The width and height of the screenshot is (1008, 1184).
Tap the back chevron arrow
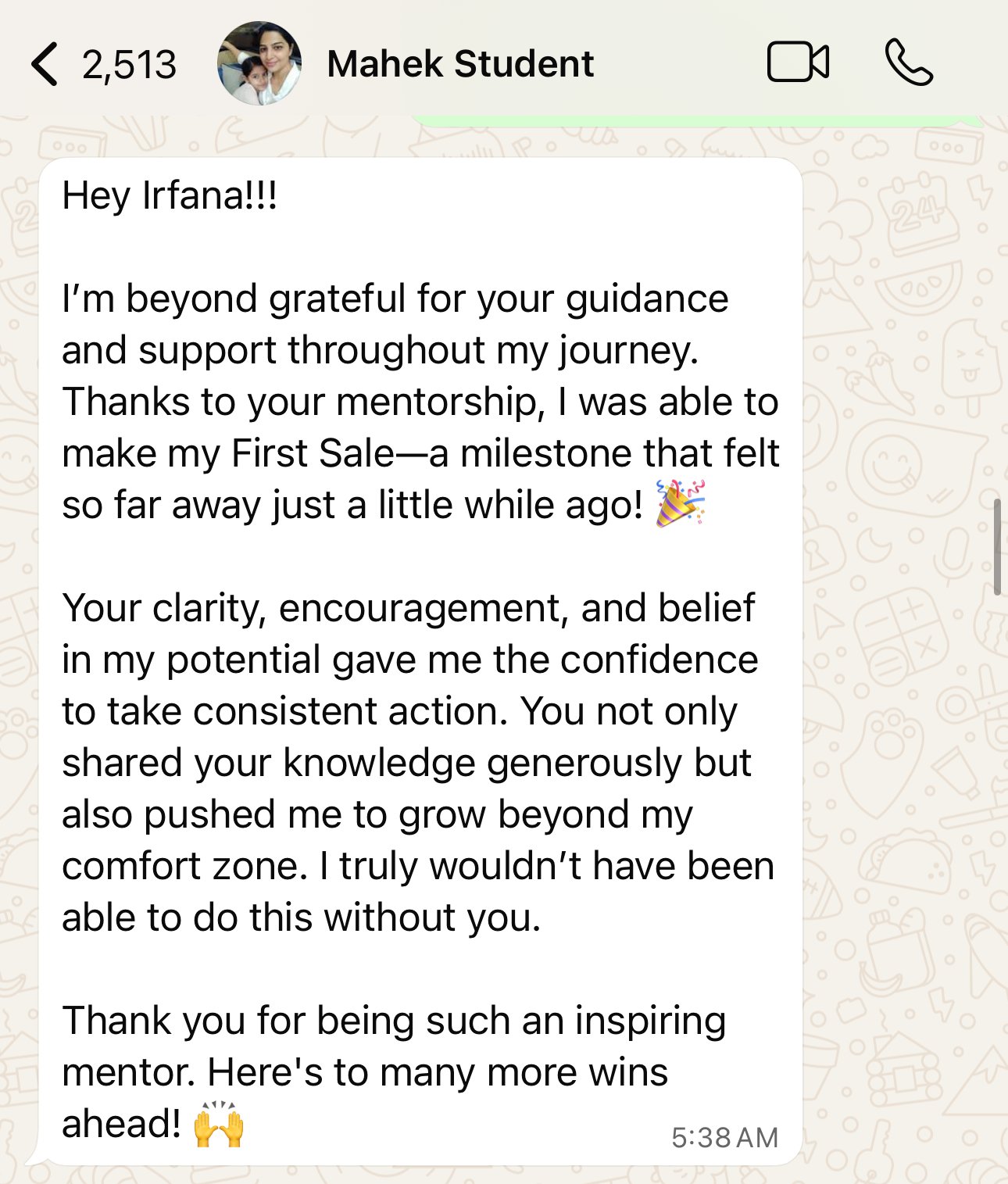(45, 64)
